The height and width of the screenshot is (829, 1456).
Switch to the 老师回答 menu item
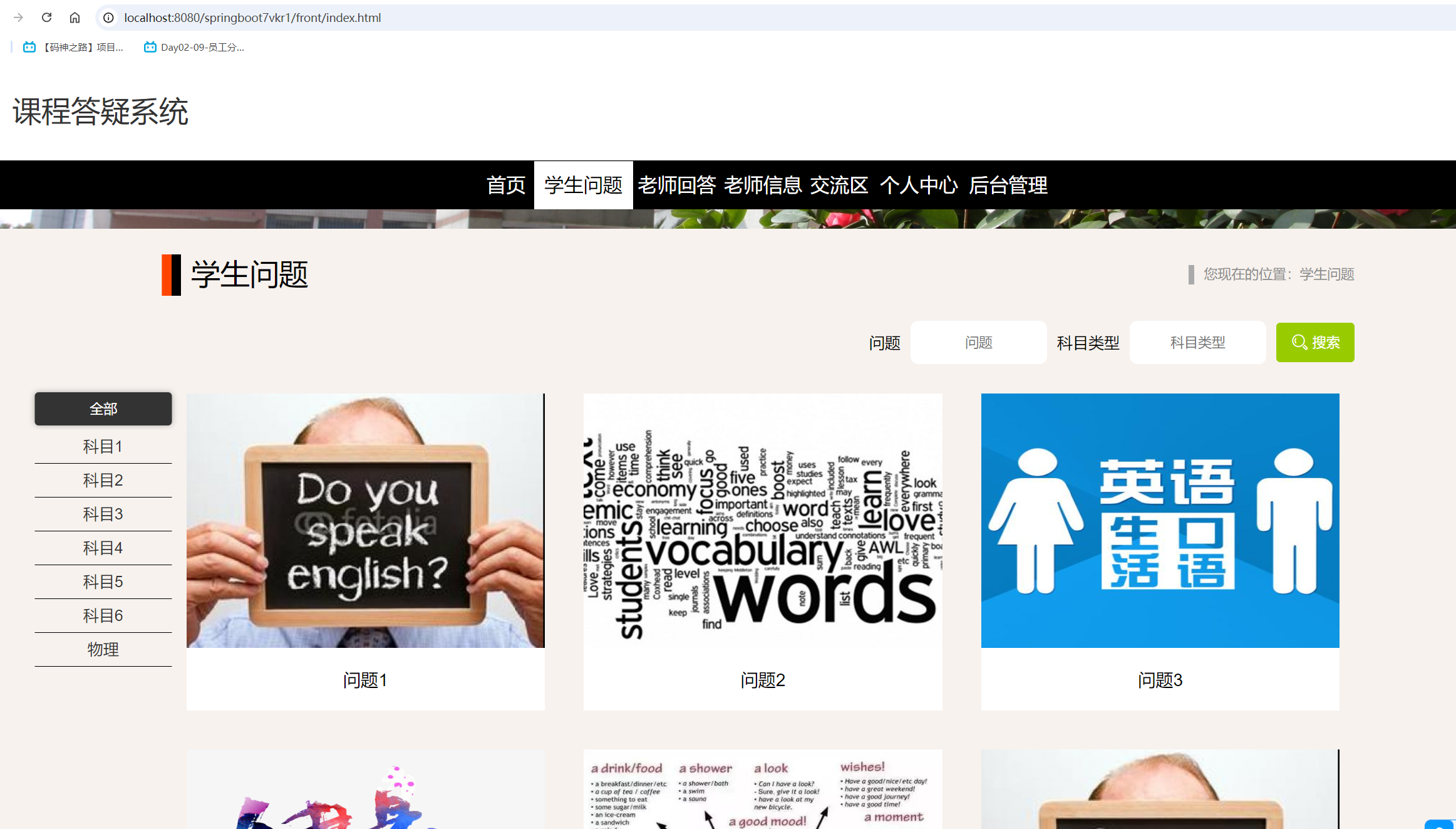pos(677,185)
